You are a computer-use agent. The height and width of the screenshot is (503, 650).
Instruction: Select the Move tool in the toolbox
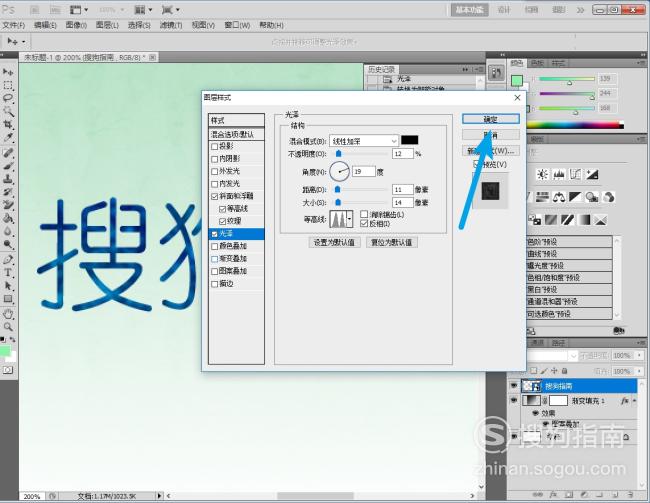pyautogui.click(x=8, y=72)
